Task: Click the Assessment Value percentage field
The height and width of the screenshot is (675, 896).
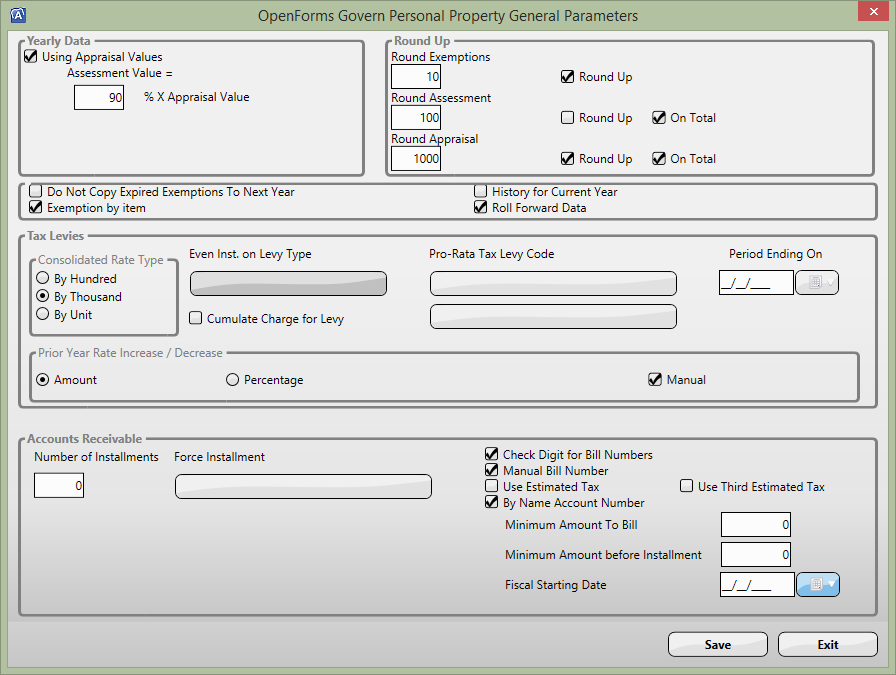Action: pyautogui.click(x=99, y=98)
